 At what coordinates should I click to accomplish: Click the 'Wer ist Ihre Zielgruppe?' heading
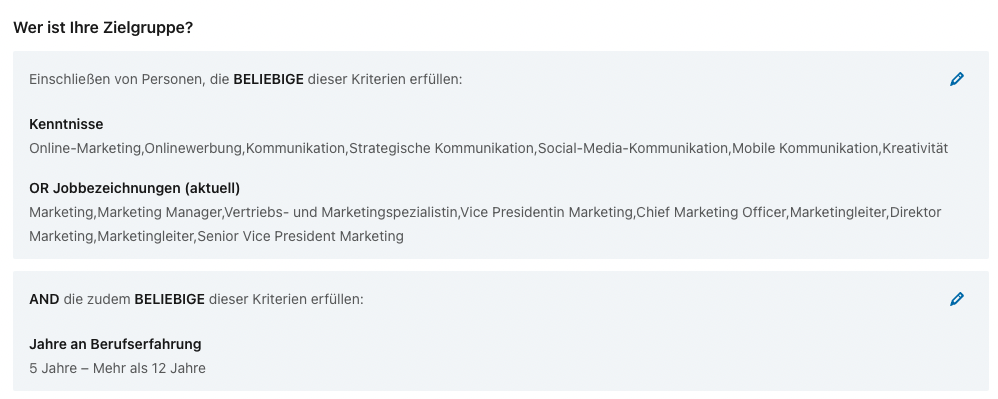pyautogui.click(x=103, y=28)
